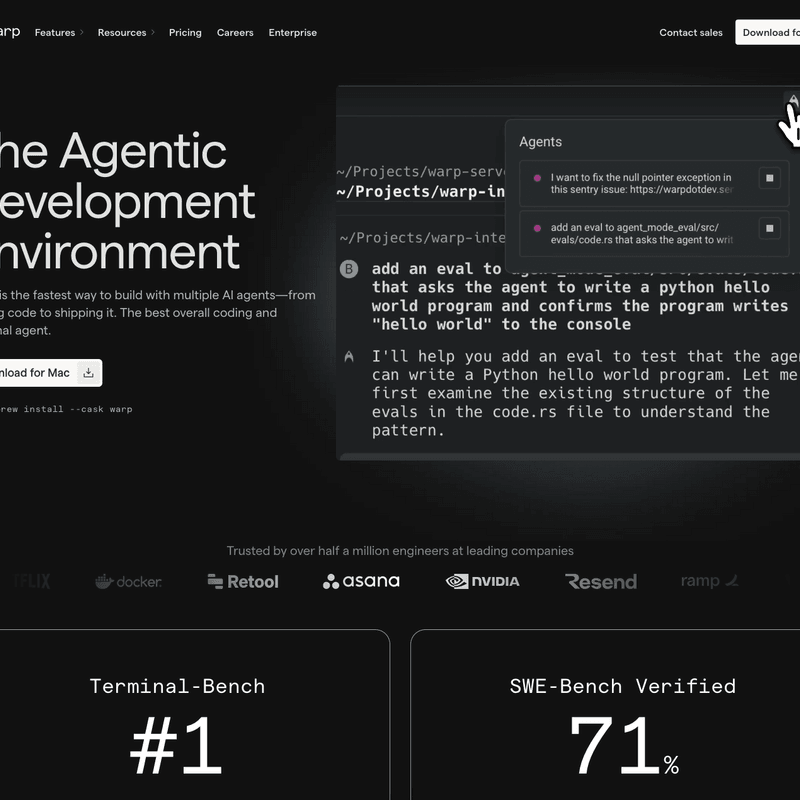The height and width of the screenshot is (800, 800).
Task: Click the Docker logo
Action: 129,581
